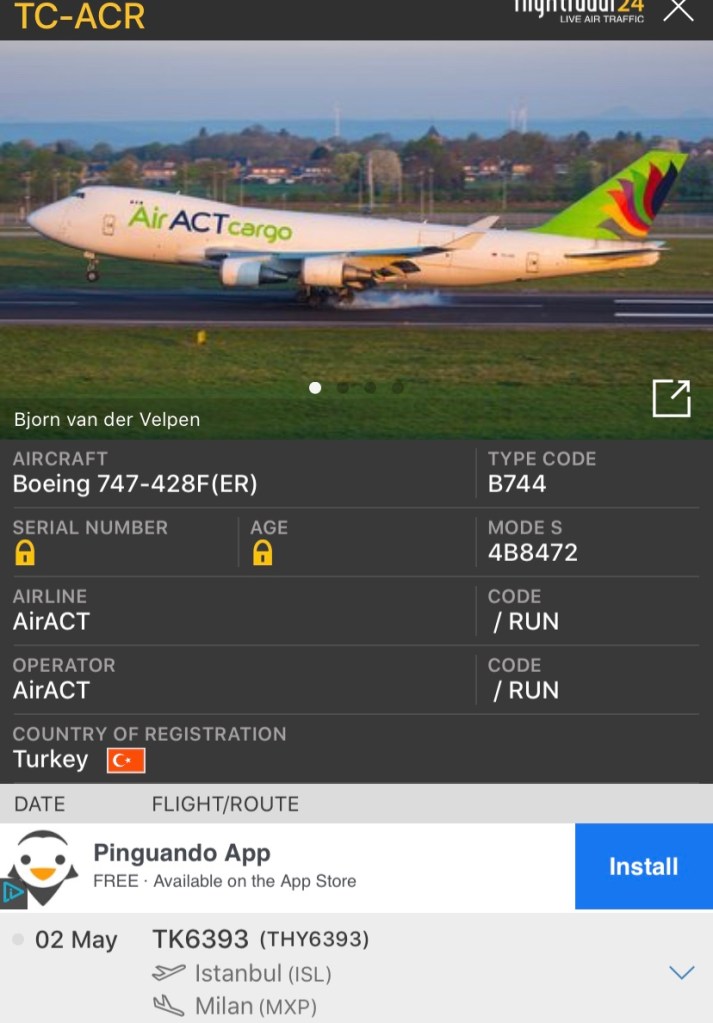
Task: Tap the Flightradar24 logo
Action: 579,10
